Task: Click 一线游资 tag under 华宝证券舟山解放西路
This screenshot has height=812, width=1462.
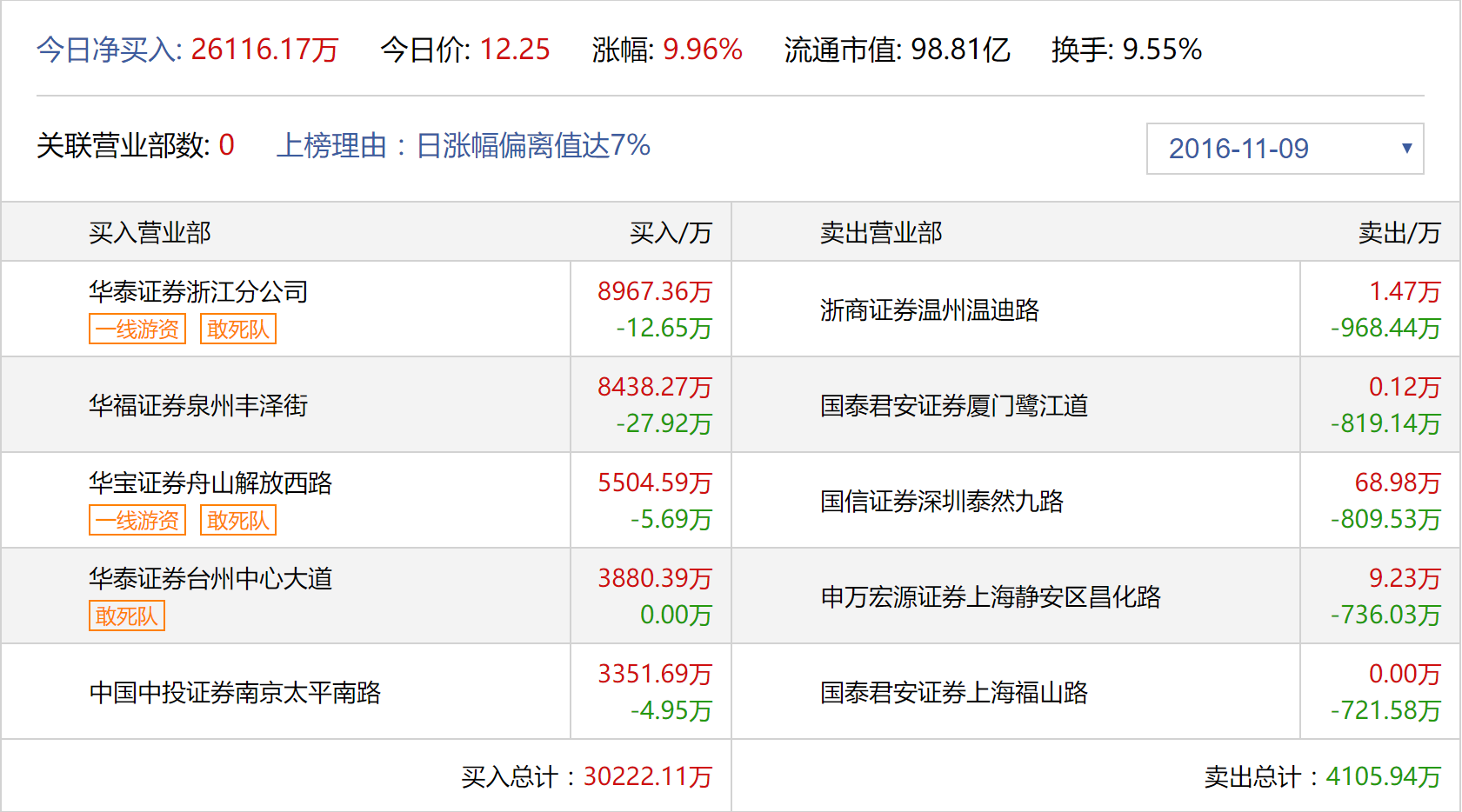Action: pyautogui.click(x=137, y=521)
